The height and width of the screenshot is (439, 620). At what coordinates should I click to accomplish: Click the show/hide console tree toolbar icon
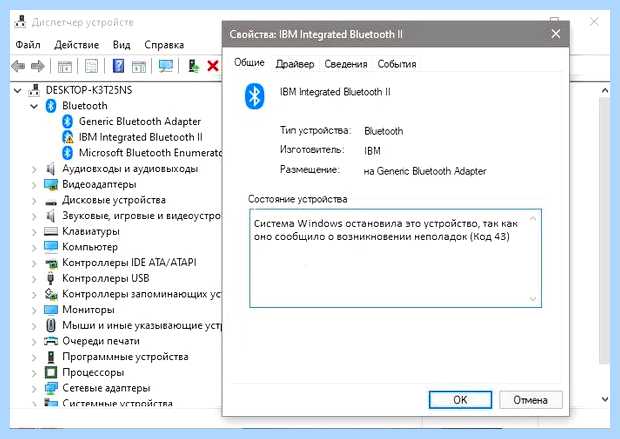pos(65,66)
